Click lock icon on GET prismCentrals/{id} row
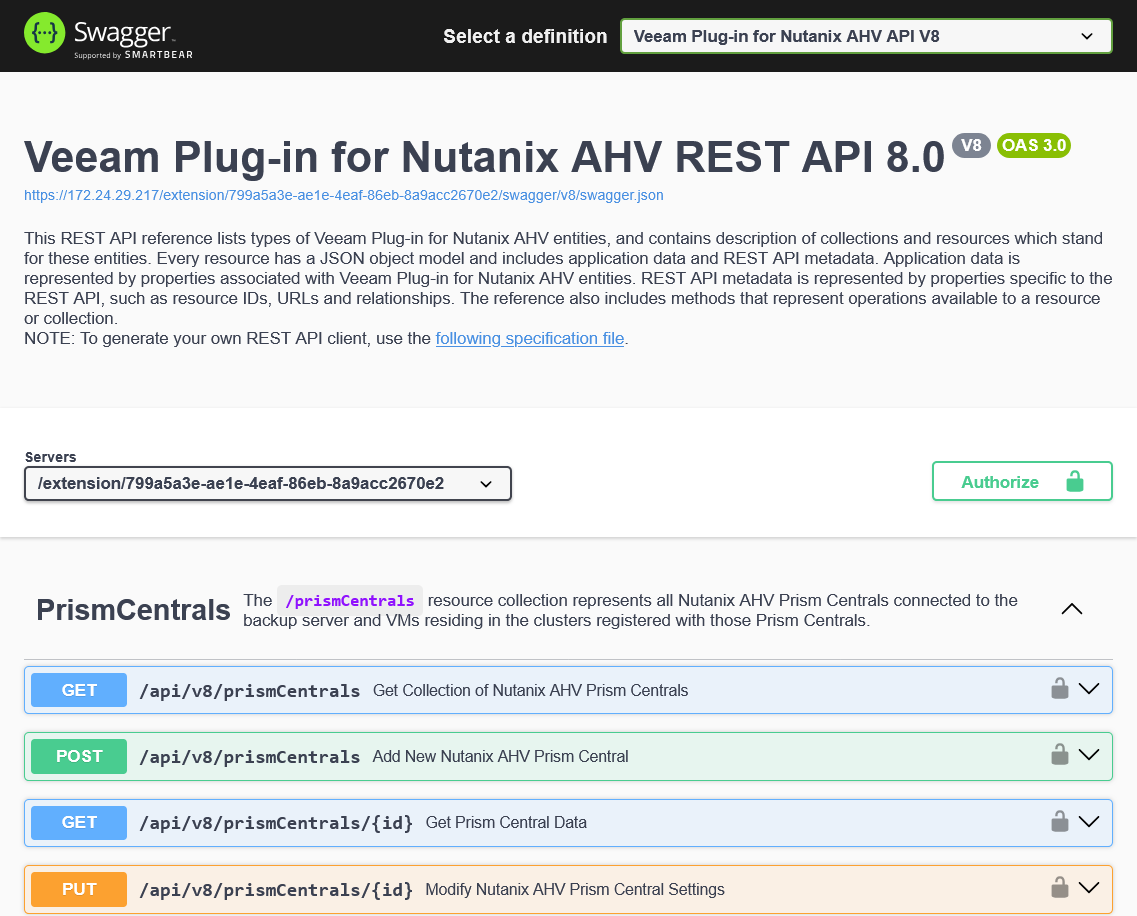This screenshot has width=1137, height=916. [1059, 822]
